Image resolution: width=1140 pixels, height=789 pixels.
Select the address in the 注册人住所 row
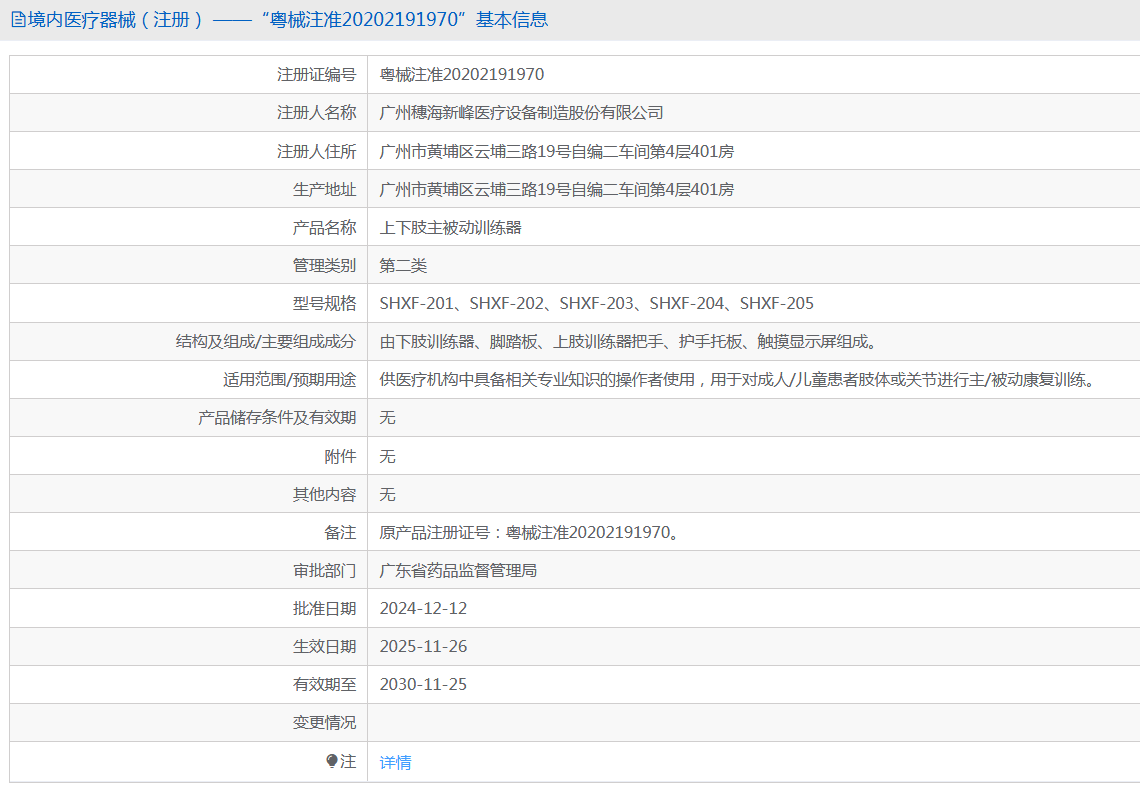(x=557, y=151)
